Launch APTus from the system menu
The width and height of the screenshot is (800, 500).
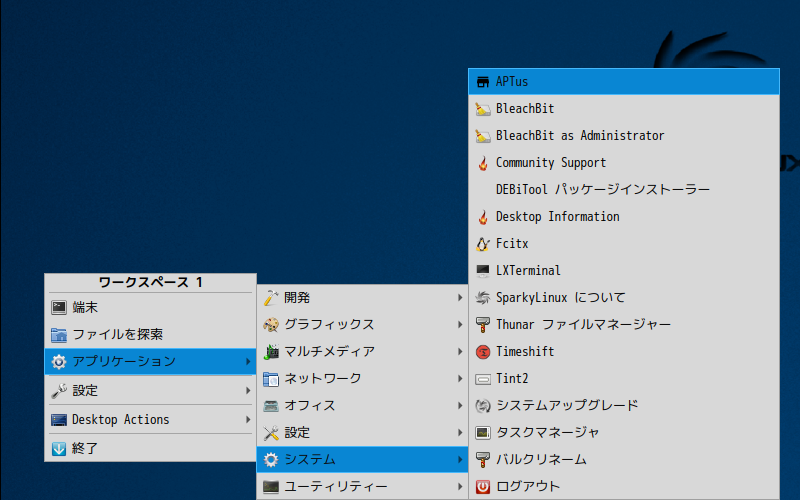point(623,82)
